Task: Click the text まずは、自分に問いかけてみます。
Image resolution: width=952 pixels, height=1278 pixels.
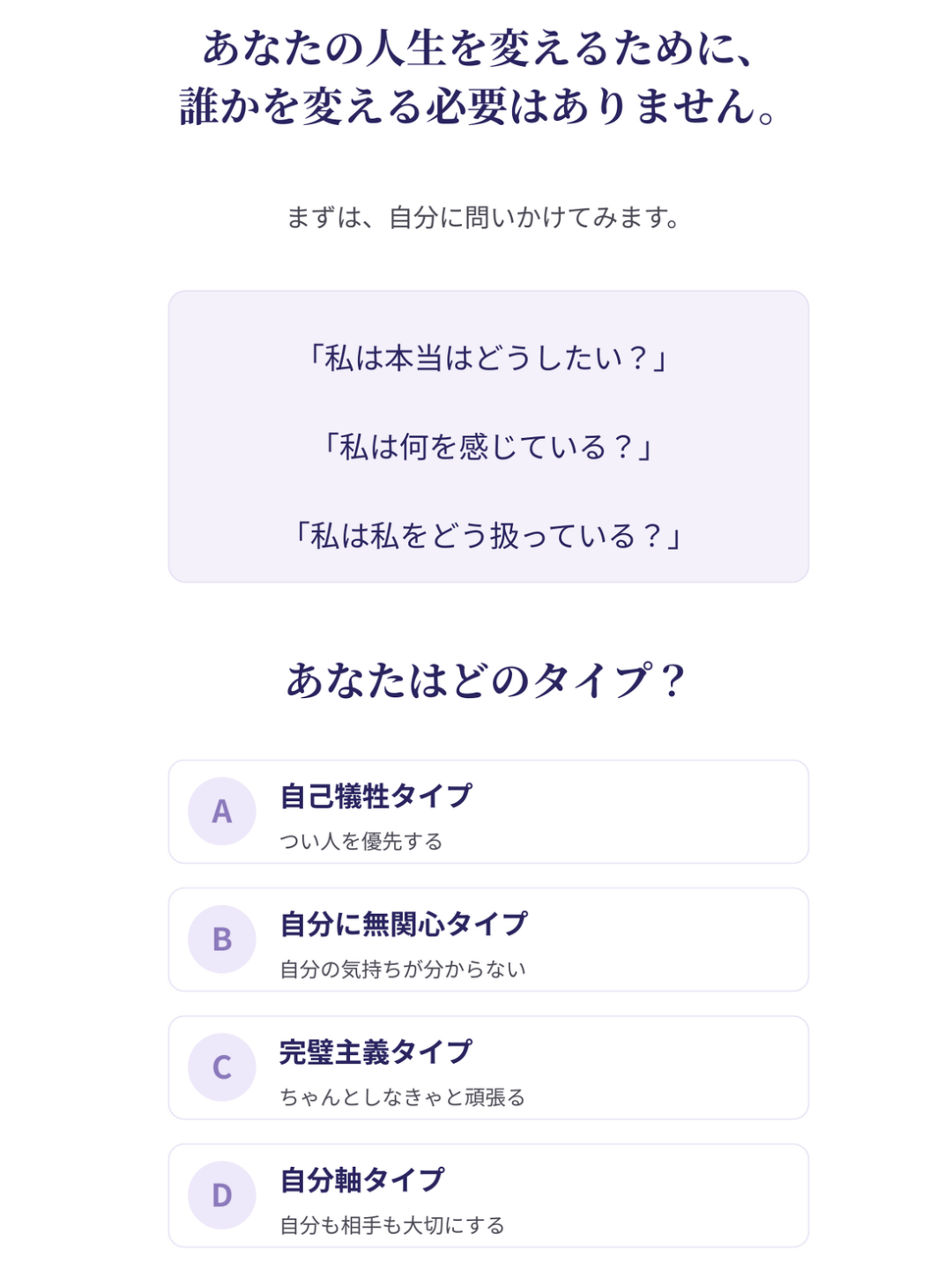Action: point(484,217)
